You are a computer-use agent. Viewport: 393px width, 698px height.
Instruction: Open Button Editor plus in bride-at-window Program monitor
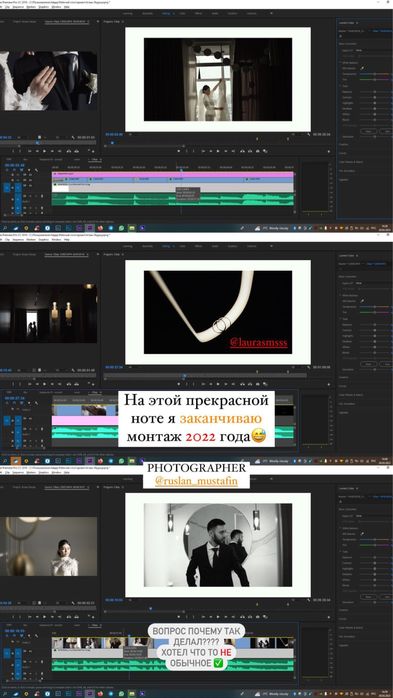pyautogui.click(x=328, y=151)
